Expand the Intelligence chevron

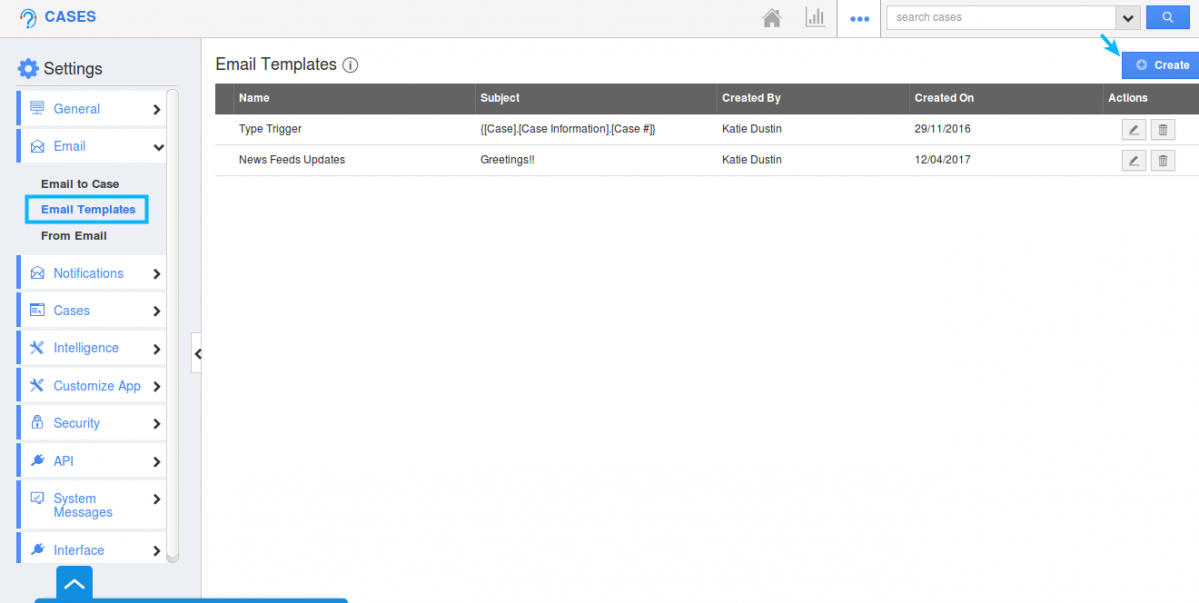pos(157,349)
